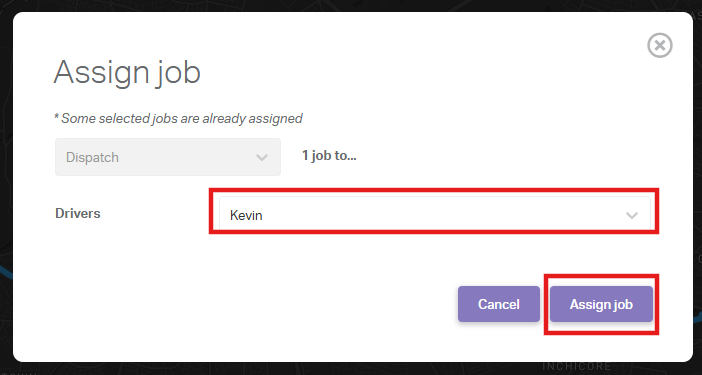Screen dimensions: 702x375
Task: Close the Assign job dialog with X icon
Action: tap(659, 45)
